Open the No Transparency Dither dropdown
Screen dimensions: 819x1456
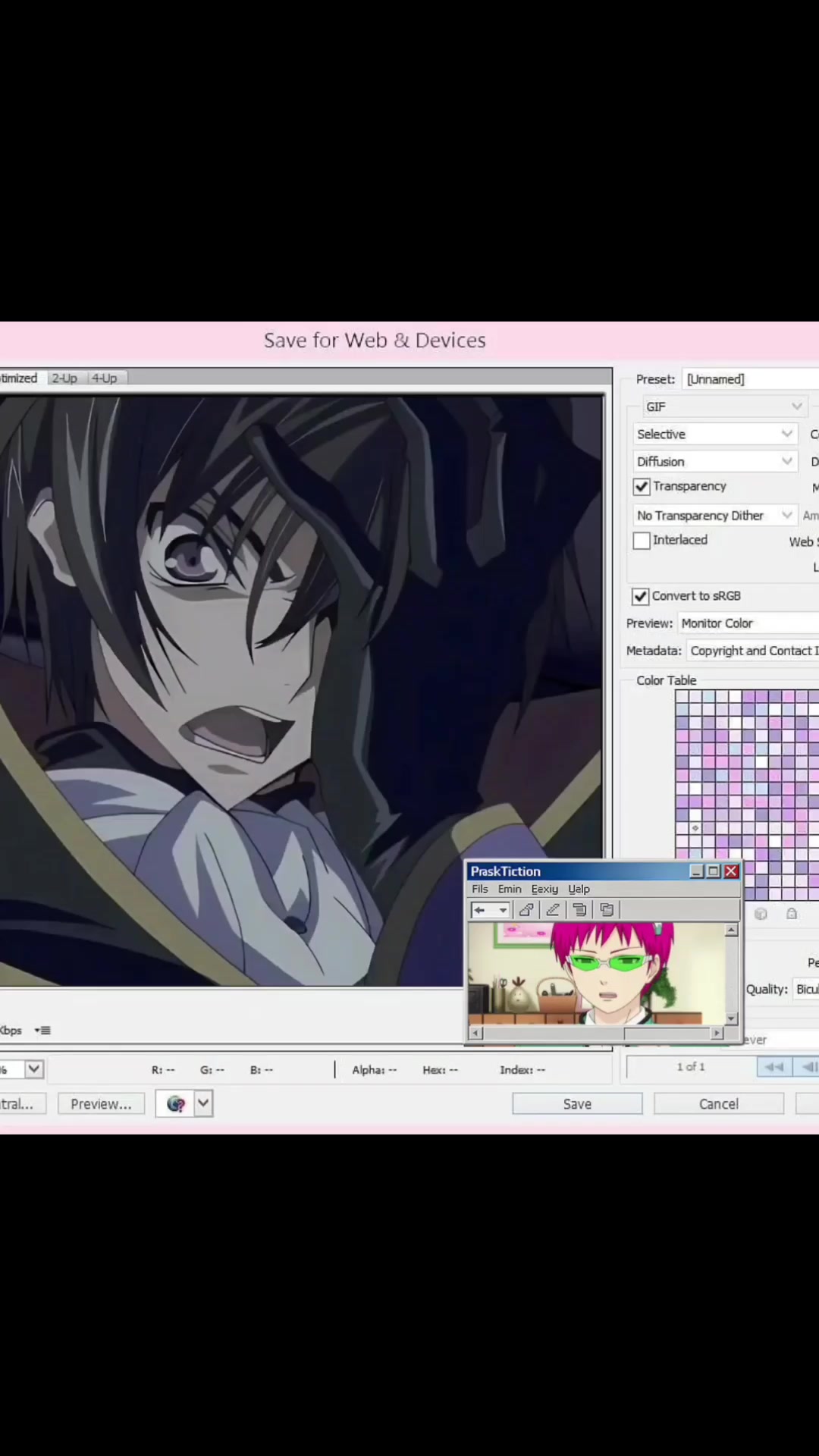coord(714,516)
